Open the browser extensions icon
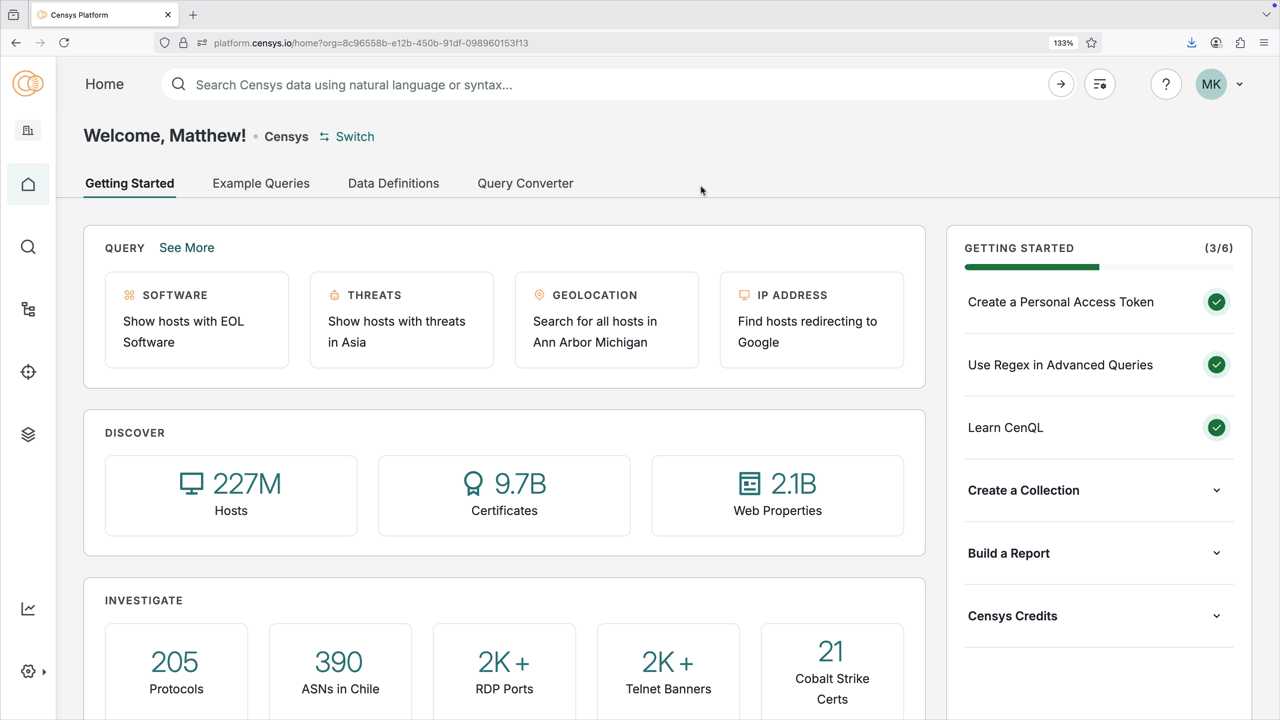 [x=1240, y=43]
